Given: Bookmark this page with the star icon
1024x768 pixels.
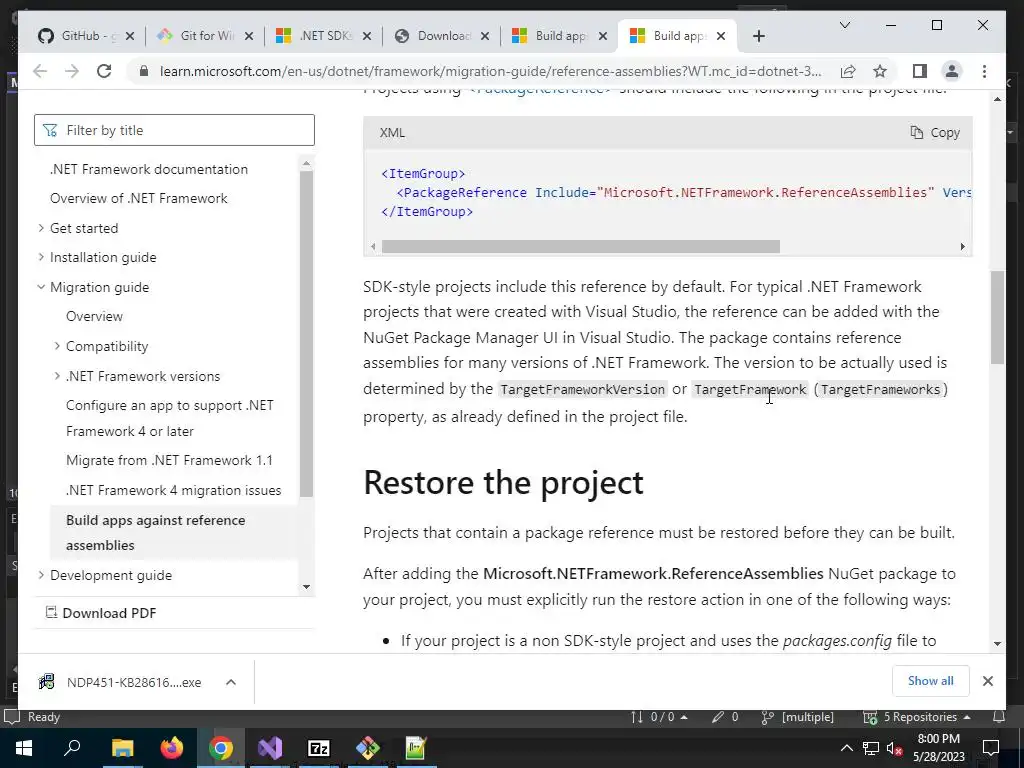Looking at the screenshot, I should (880, 71).
